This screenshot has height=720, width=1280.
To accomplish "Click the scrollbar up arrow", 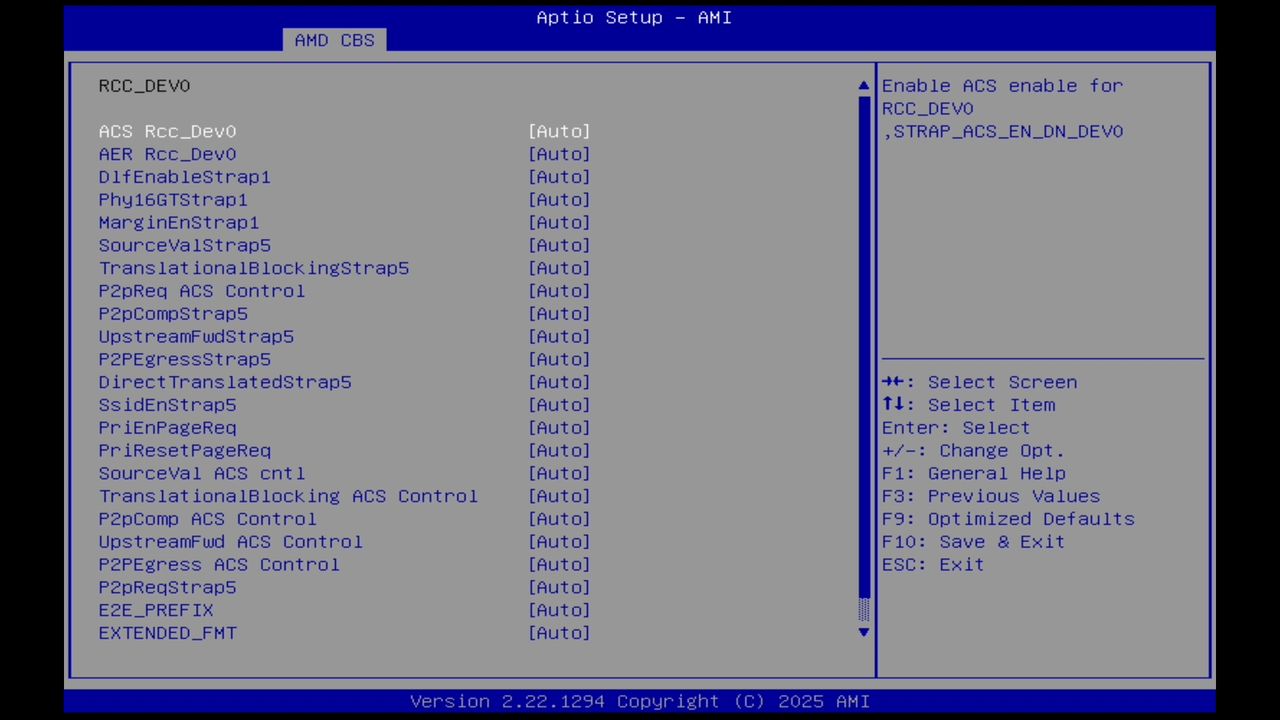I will point(862,84).
